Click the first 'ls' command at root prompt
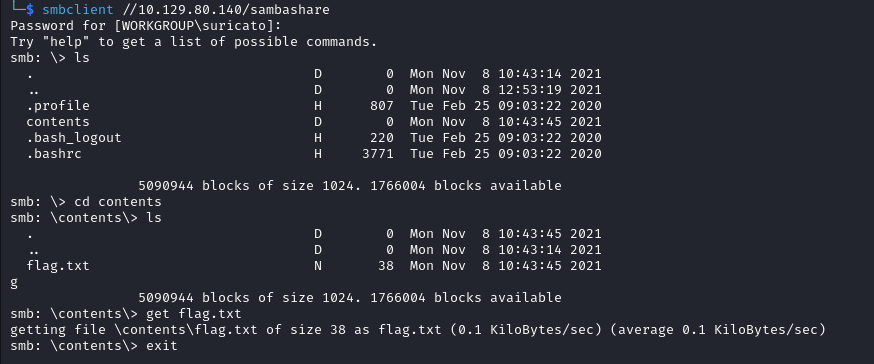Screen dimensions: 874x364 (x=82, y=58)
